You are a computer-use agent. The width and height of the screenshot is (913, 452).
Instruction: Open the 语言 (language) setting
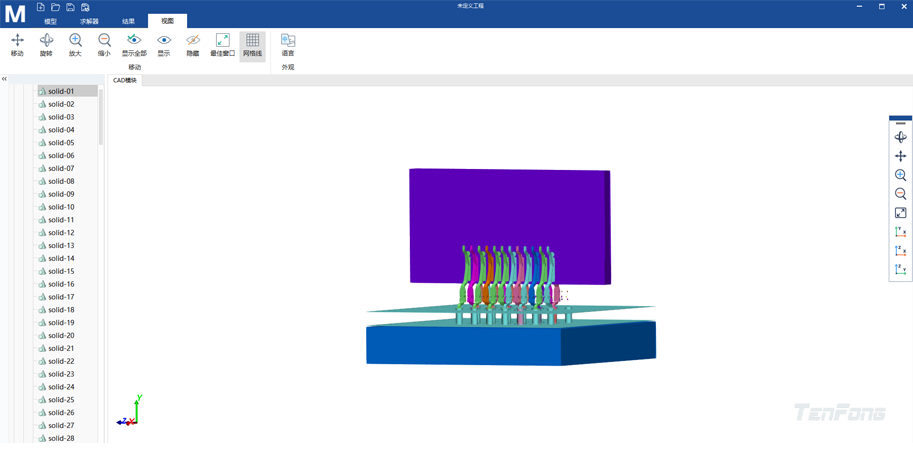(288, 44)
